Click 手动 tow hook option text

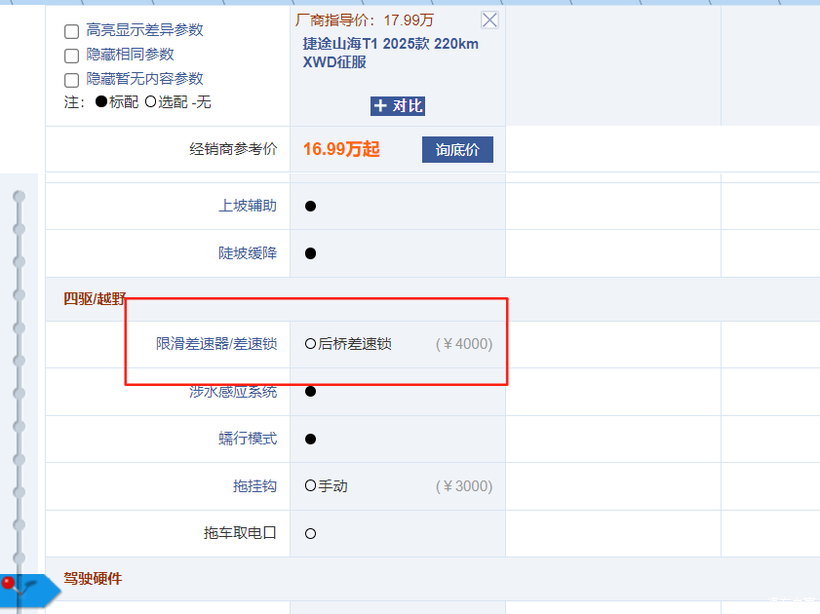click(333, 486)
